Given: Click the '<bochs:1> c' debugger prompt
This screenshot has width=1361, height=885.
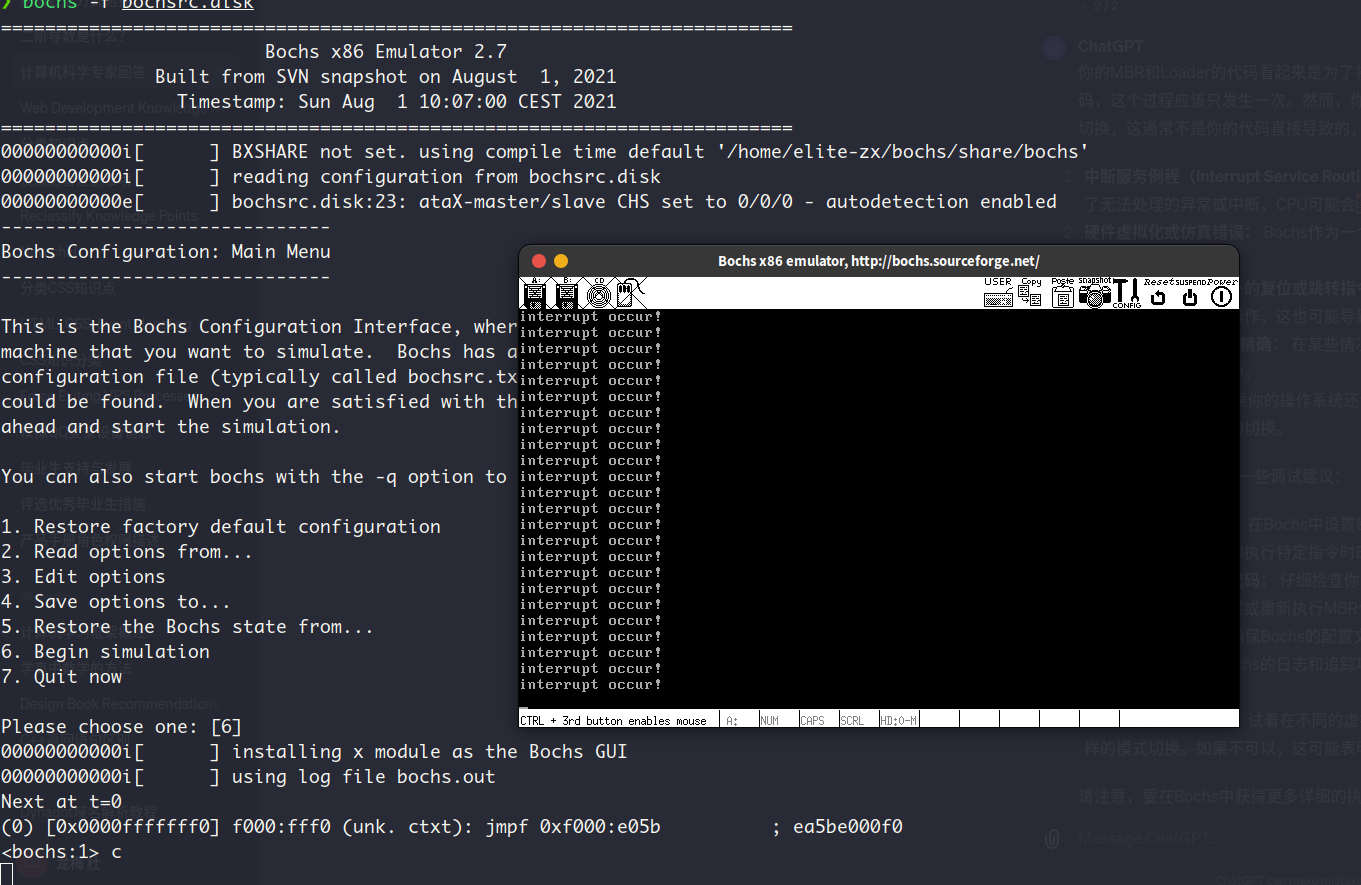Looking at the screenshot, I should tap(61, 851).
